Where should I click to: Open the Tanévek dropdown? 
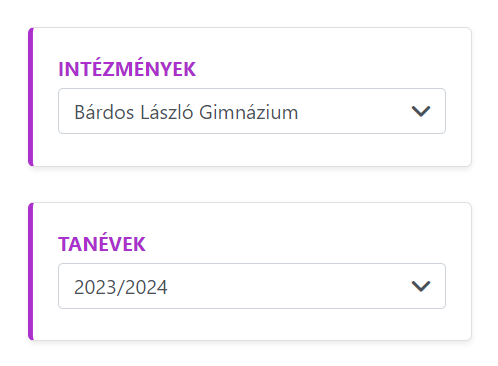[x=252, y=286]
